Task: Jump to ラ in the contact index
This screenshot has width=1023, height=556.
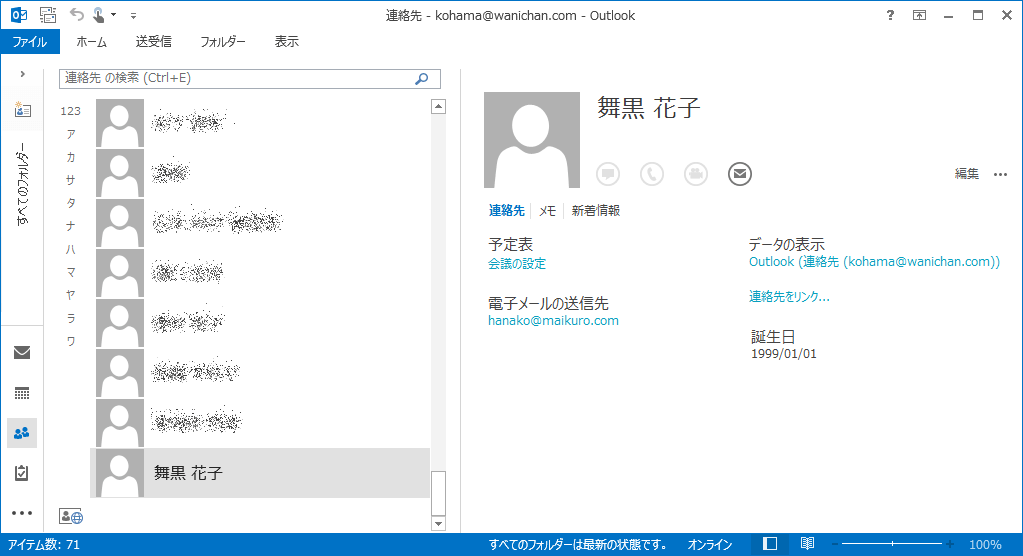Action: 70,318
